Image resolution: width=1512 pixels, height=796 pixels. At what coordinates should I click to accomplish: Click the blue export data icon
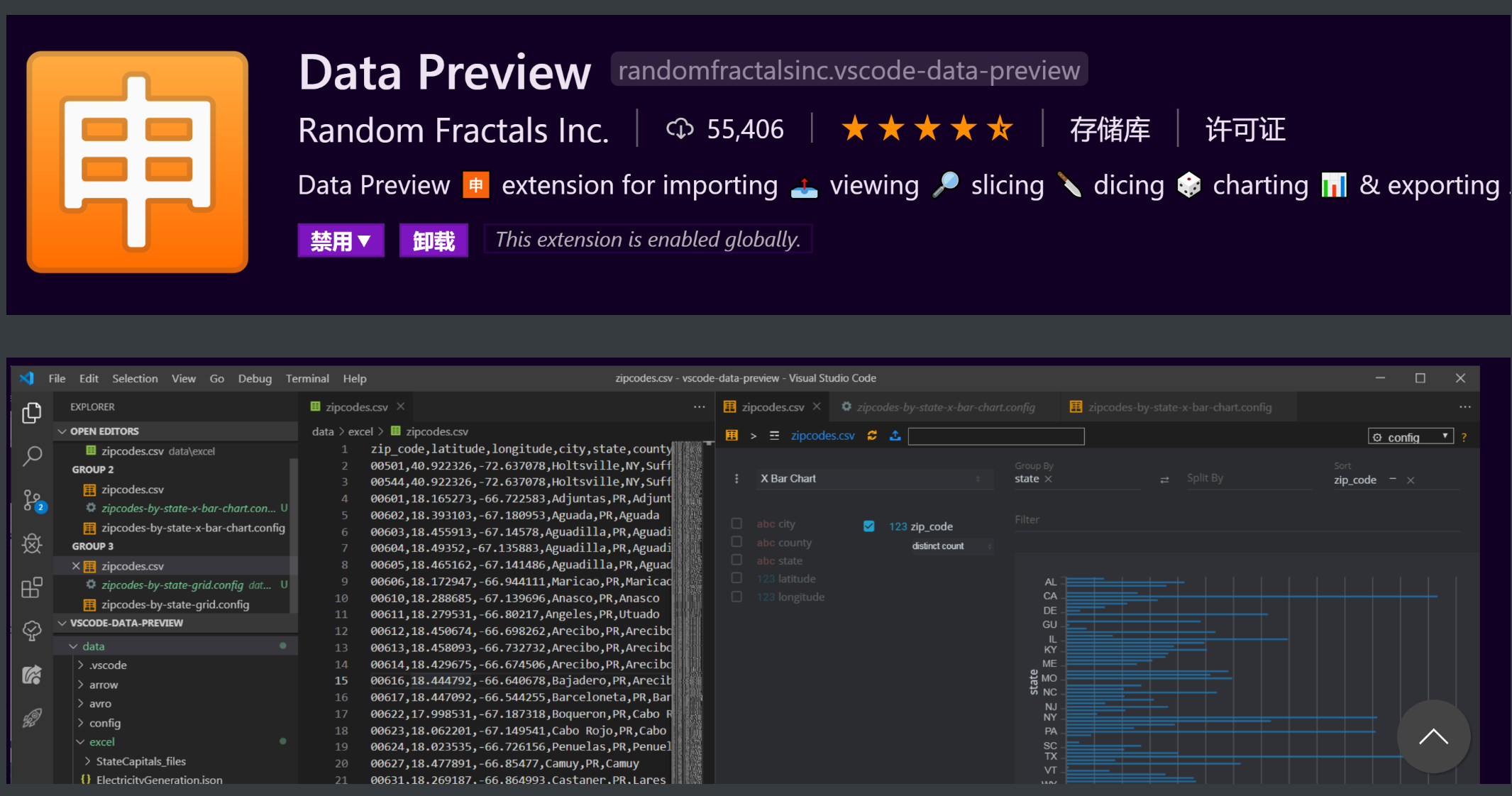point(895,436)
